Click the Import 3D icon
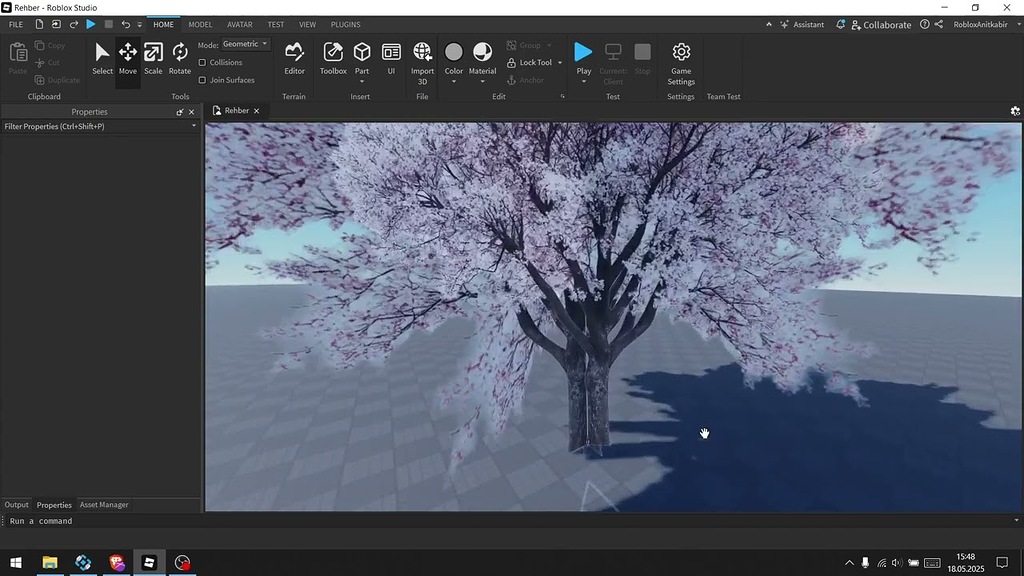 (422, 58)
